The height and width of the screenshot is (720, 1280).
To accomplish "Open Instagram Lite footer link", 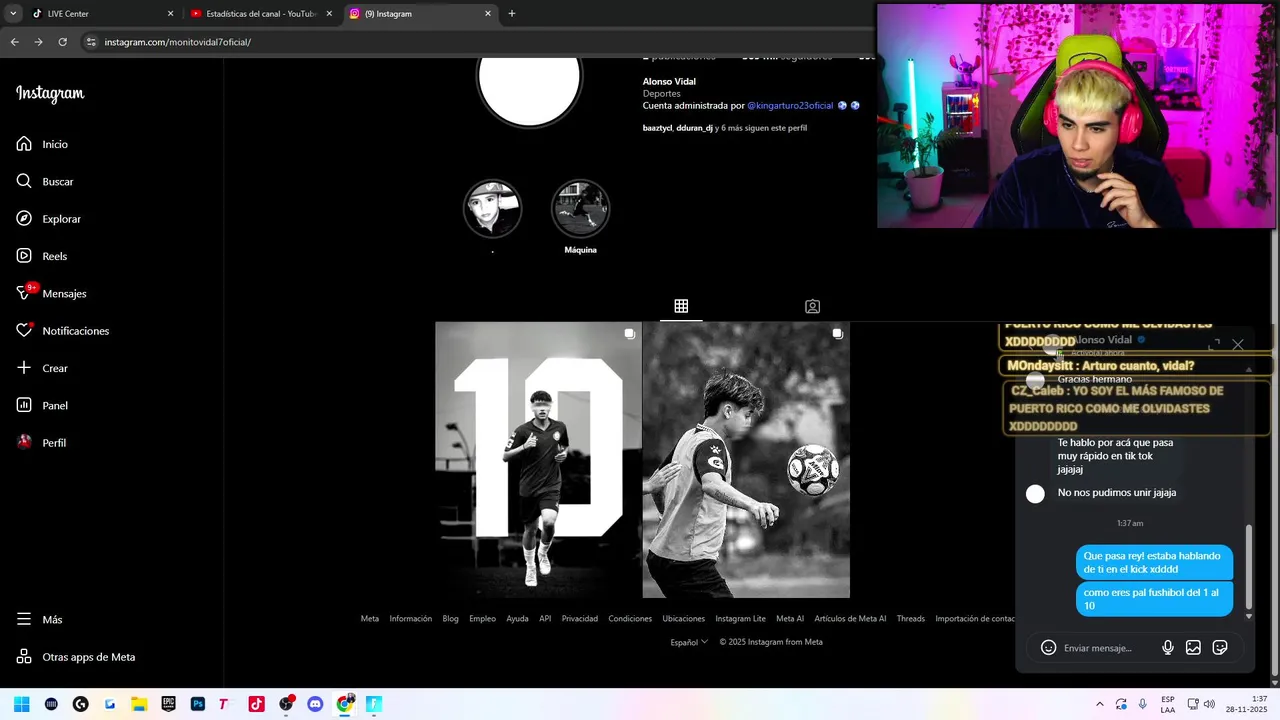I will [740, 619].
